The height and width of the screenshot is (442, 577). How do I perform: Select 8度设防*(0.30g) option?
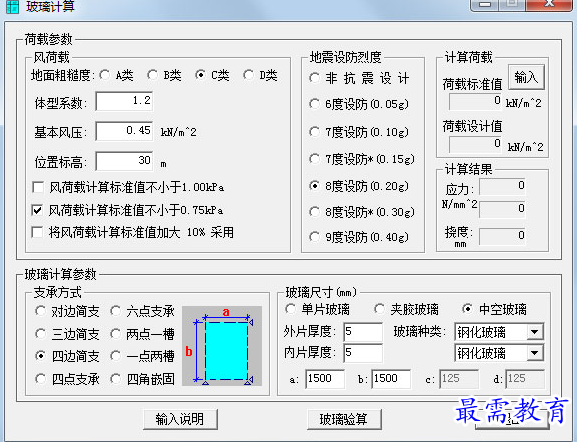314,212
